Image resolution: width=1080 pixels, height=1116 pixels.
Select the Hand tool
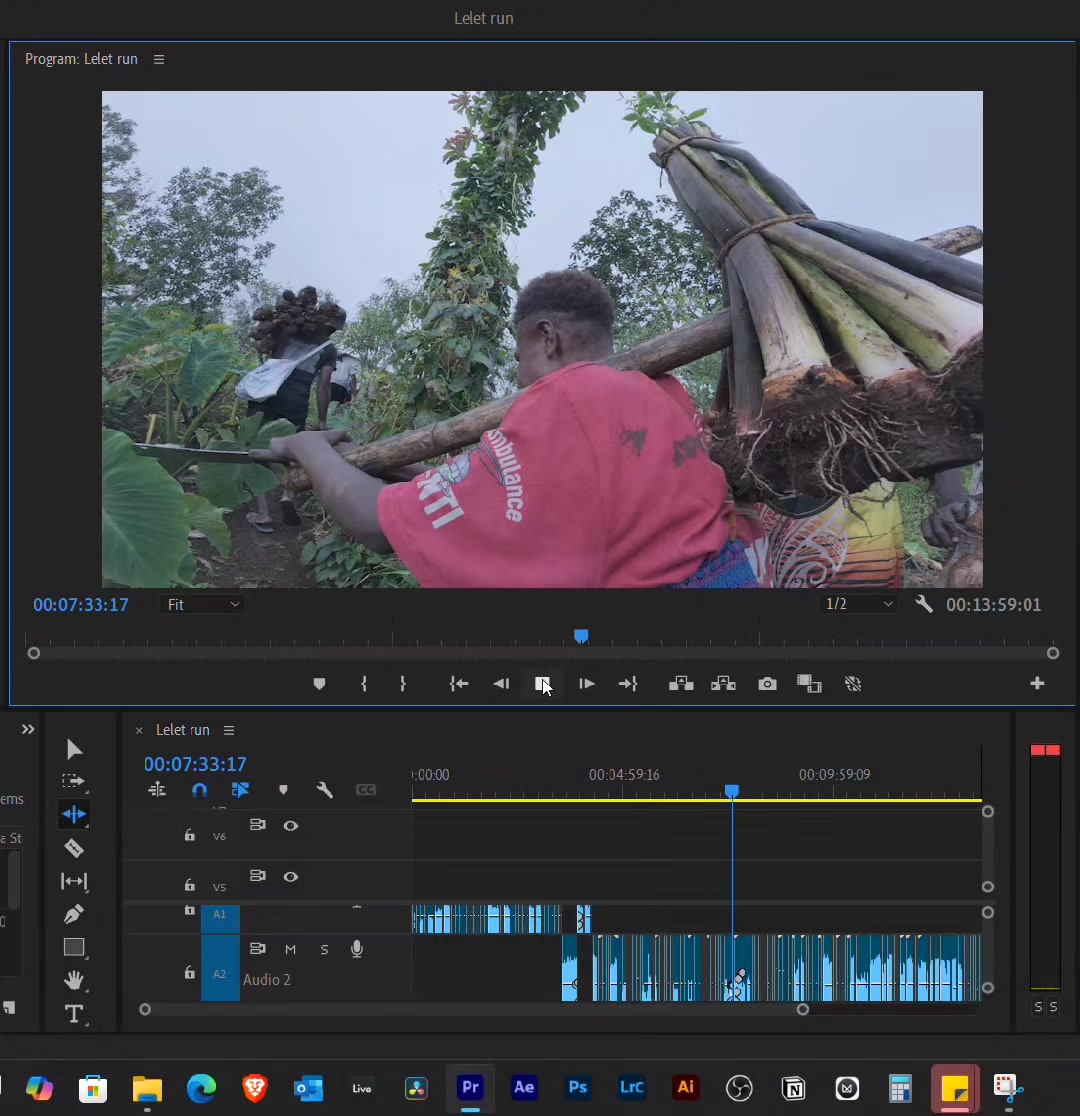[74, 981]
